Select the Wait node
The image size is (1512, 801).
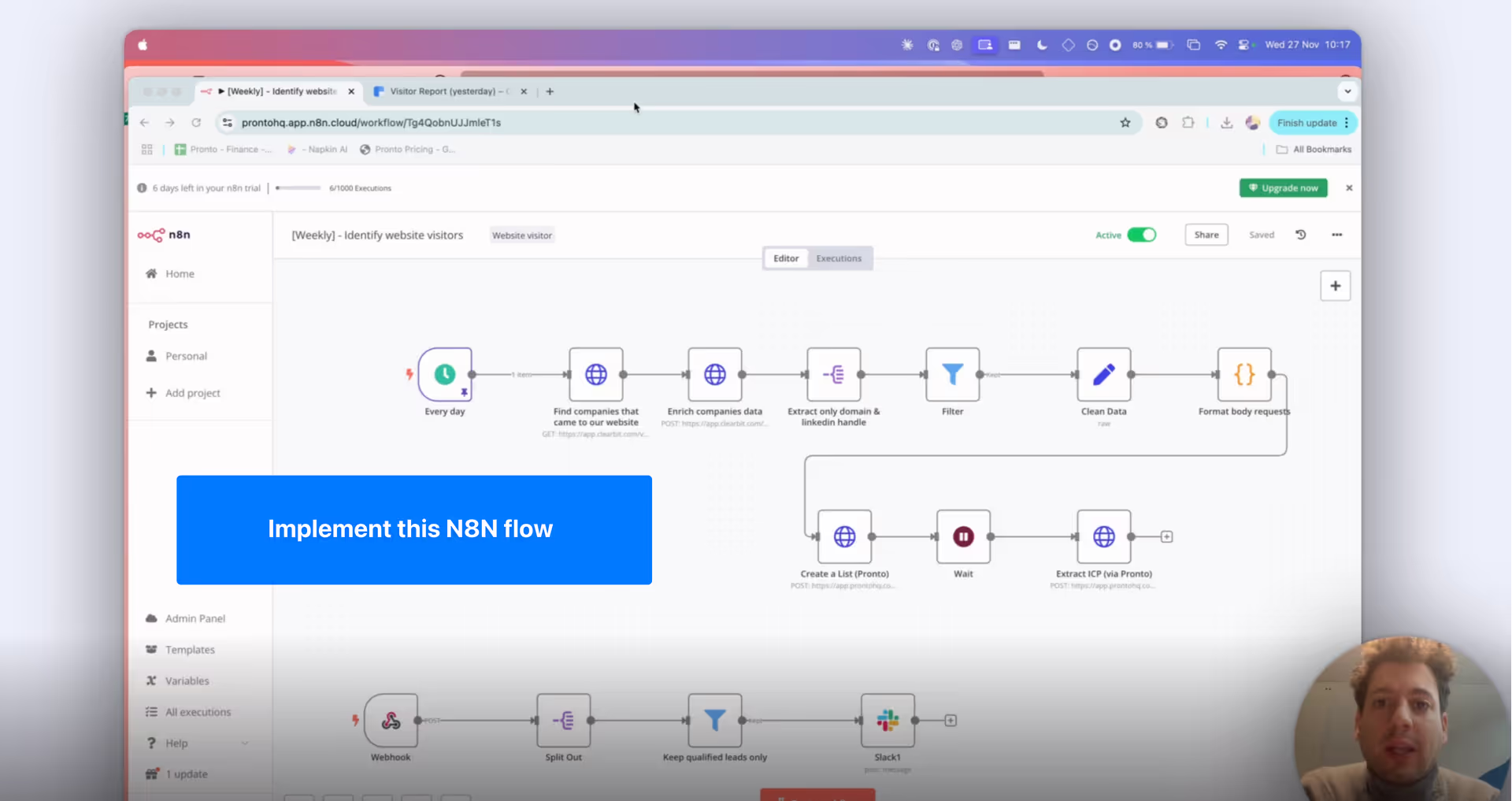click(x=963, y=536)
